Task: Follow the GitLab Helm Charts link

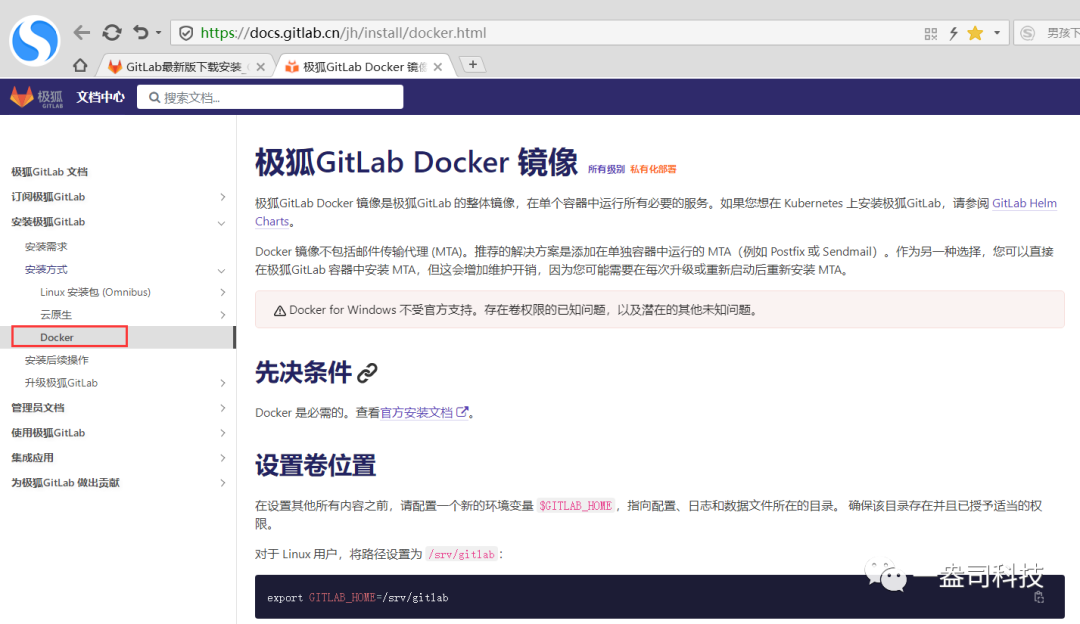Action: (x=1024, y=203)
